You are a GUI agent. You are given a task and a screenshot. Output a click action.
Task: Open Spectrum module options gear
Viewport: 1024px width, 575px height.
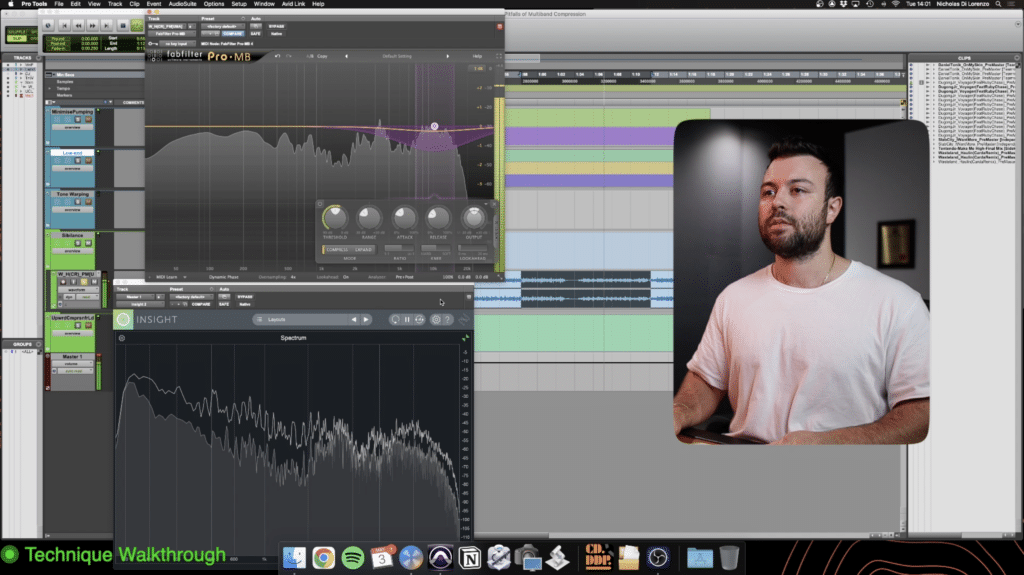121,338
